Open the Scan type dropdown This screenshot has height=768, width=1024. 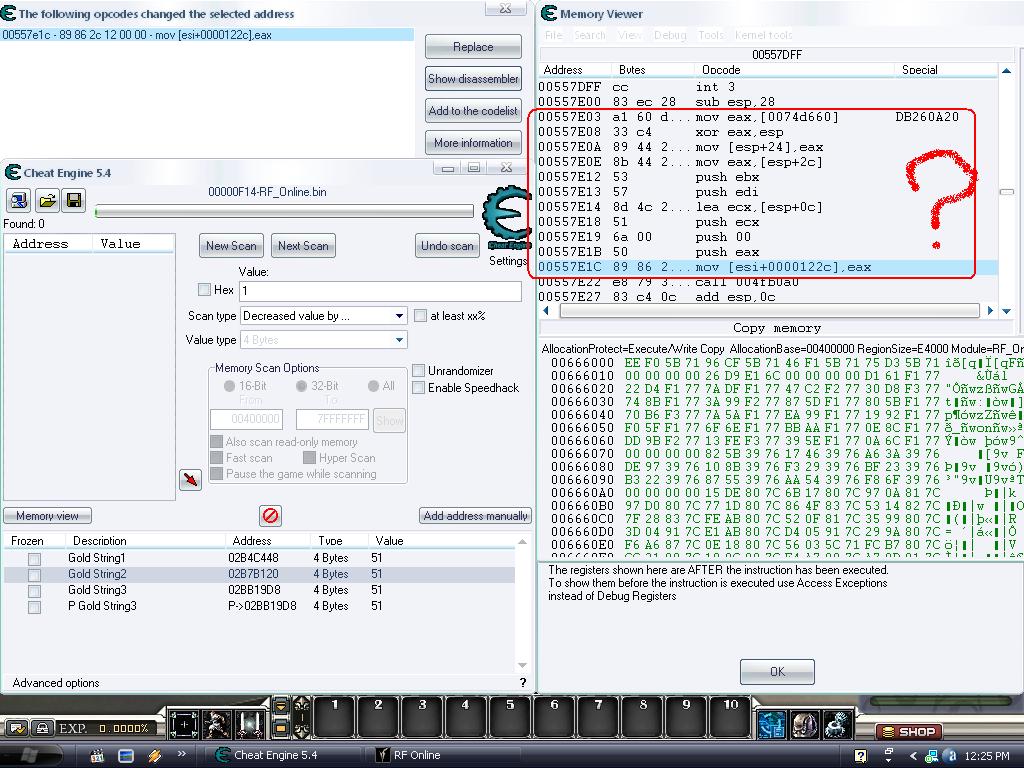pos(324,316)
